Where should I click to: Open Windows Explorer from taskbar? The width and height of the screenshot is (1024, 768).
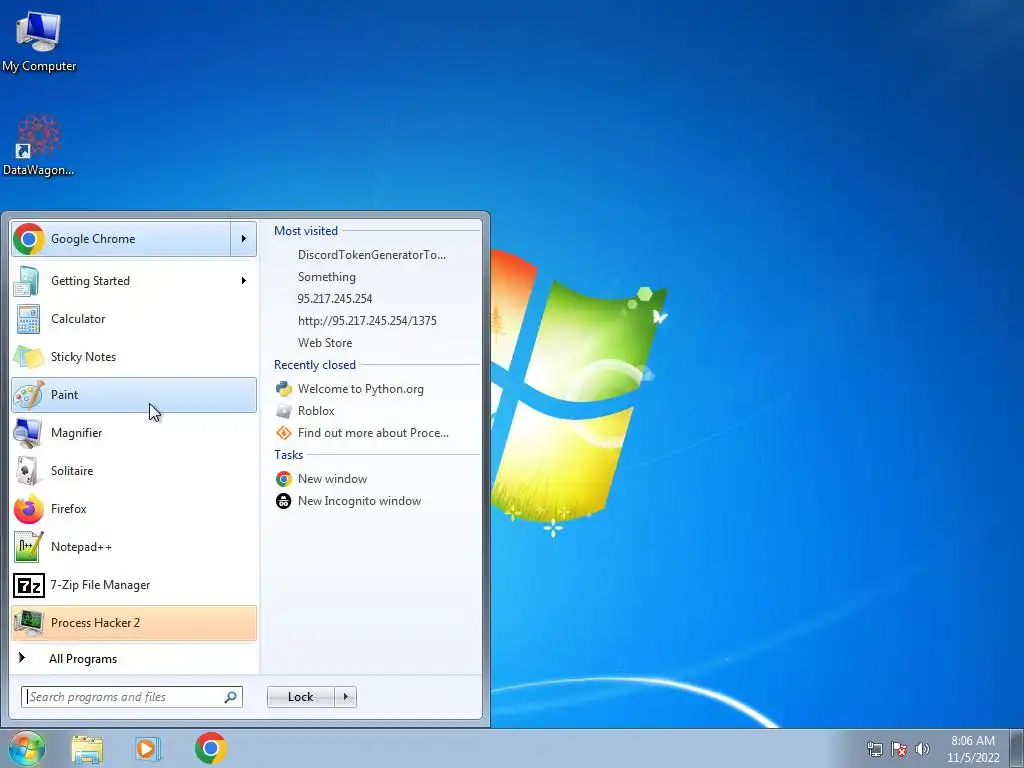click(87, 749)
